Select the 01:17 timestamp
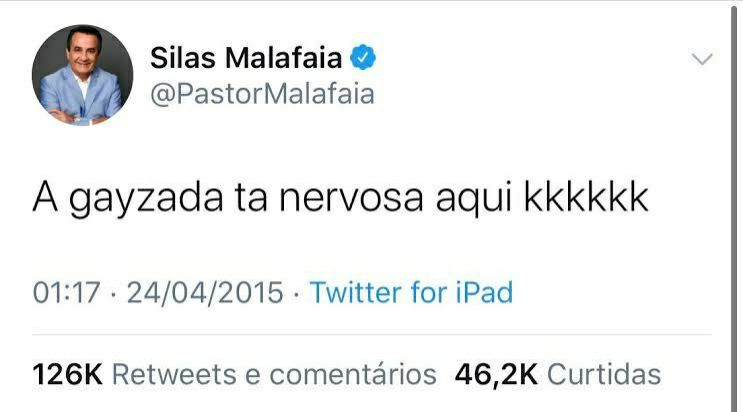 (66, 292)
